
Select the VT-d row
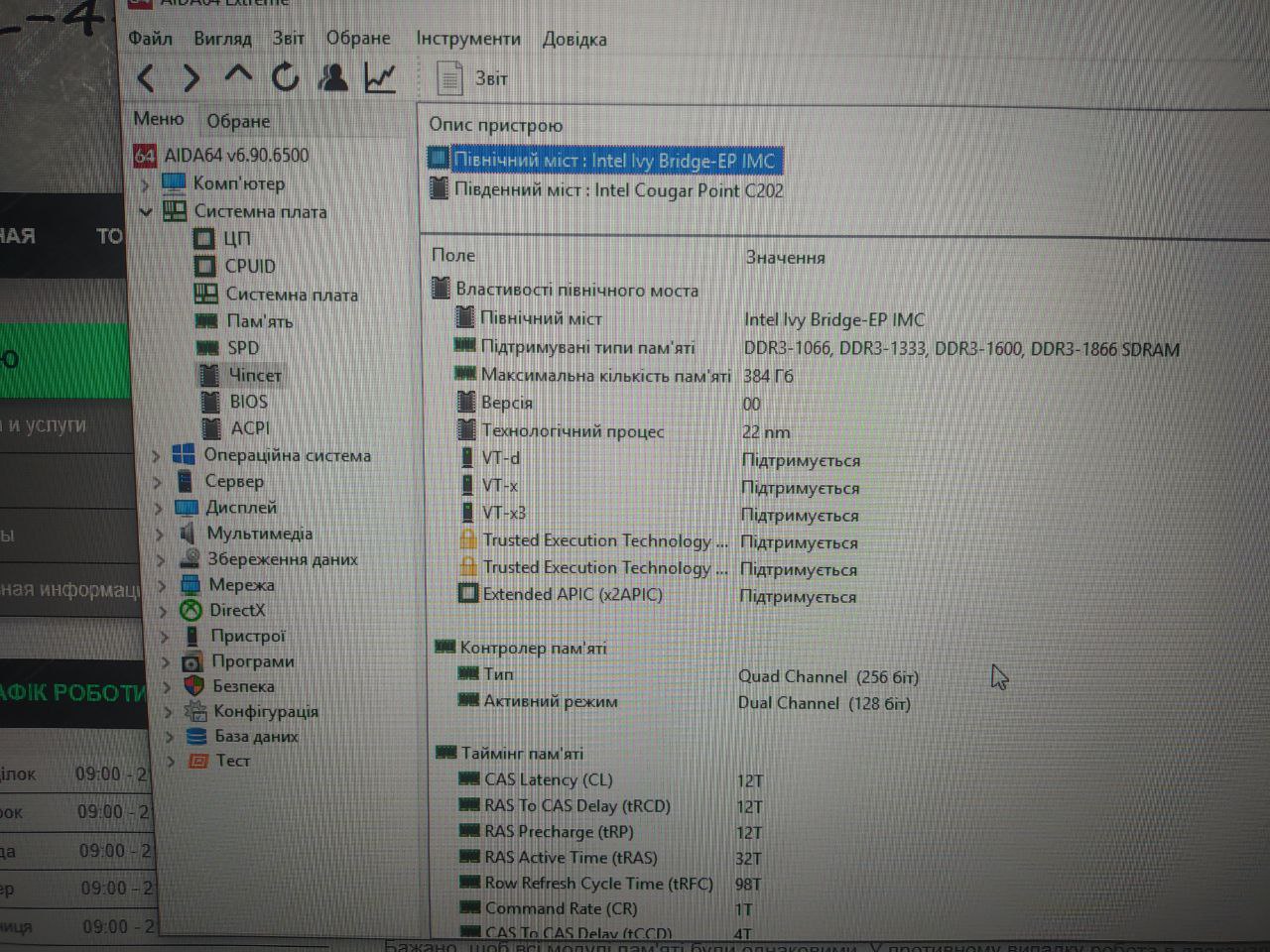click(660, 459)
